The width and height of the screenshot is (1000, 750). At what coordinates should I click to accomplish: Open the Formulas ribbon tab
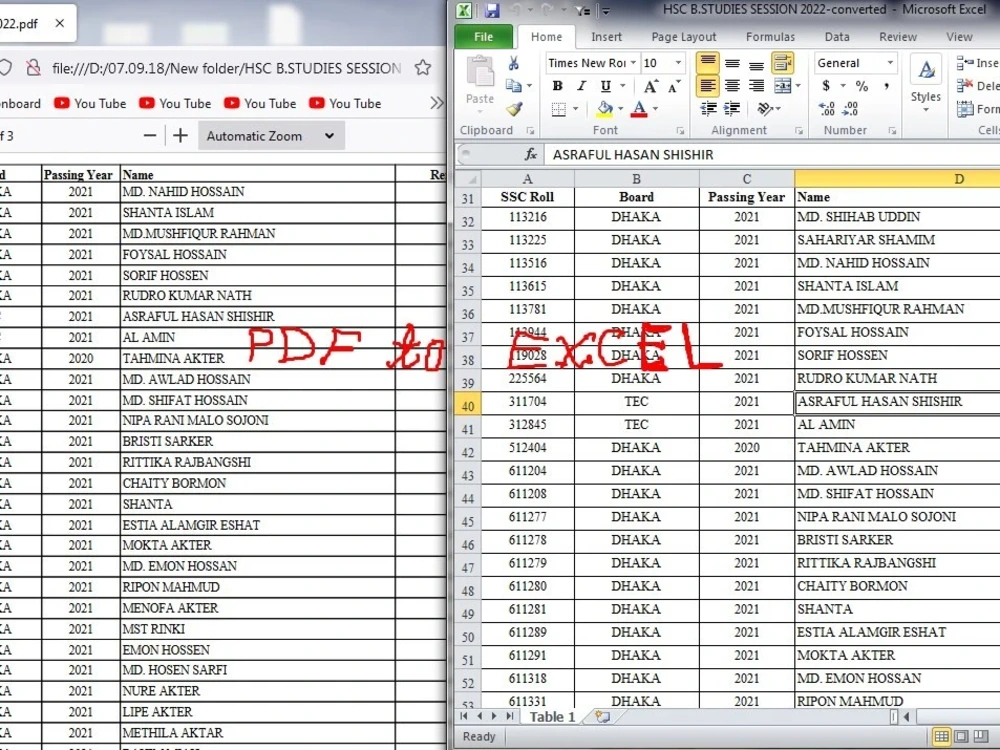pyautogui.click(x=770, y=37)
